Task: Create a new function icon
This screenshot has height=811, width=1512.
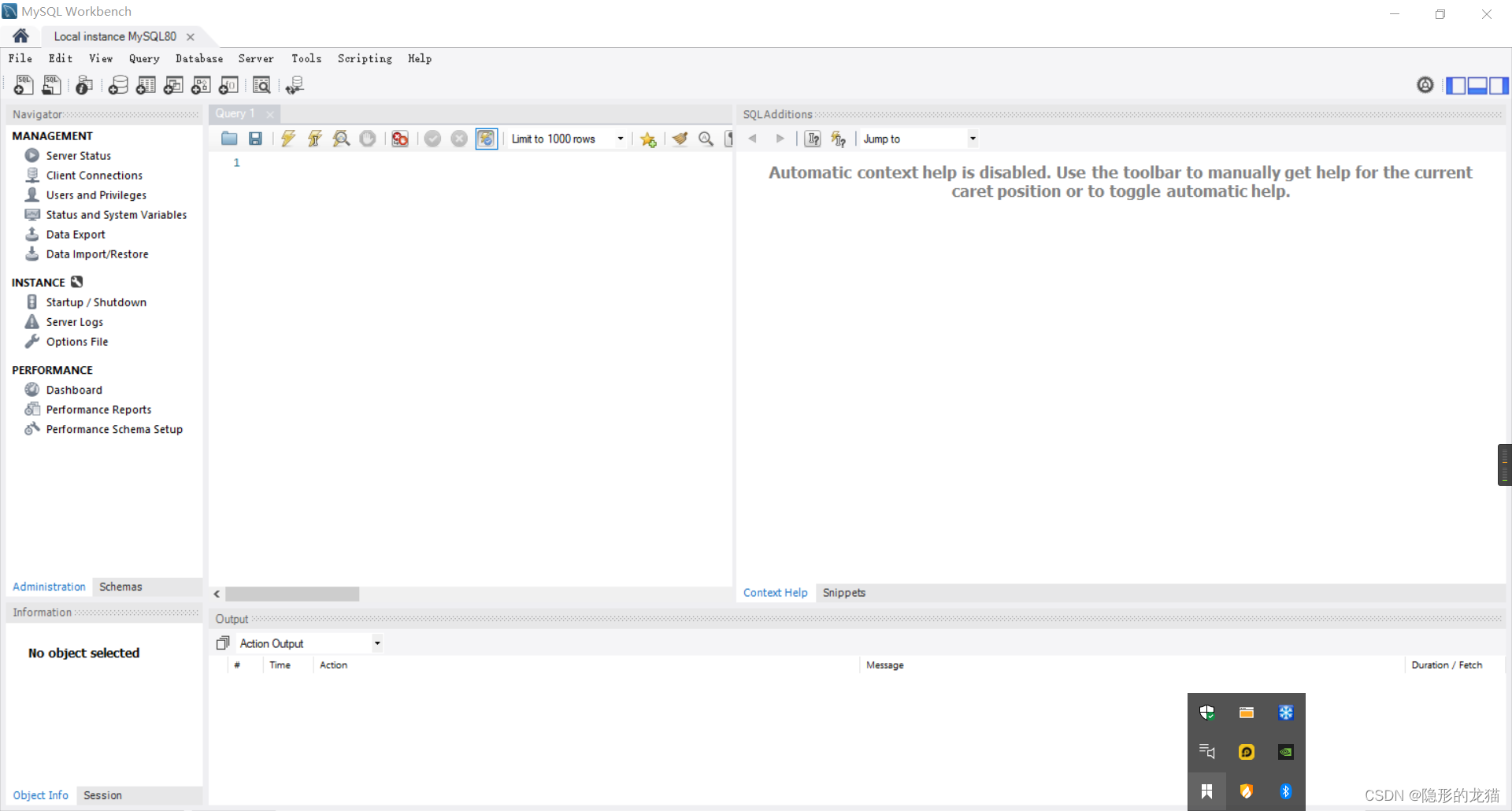Action: pos(228,85)
